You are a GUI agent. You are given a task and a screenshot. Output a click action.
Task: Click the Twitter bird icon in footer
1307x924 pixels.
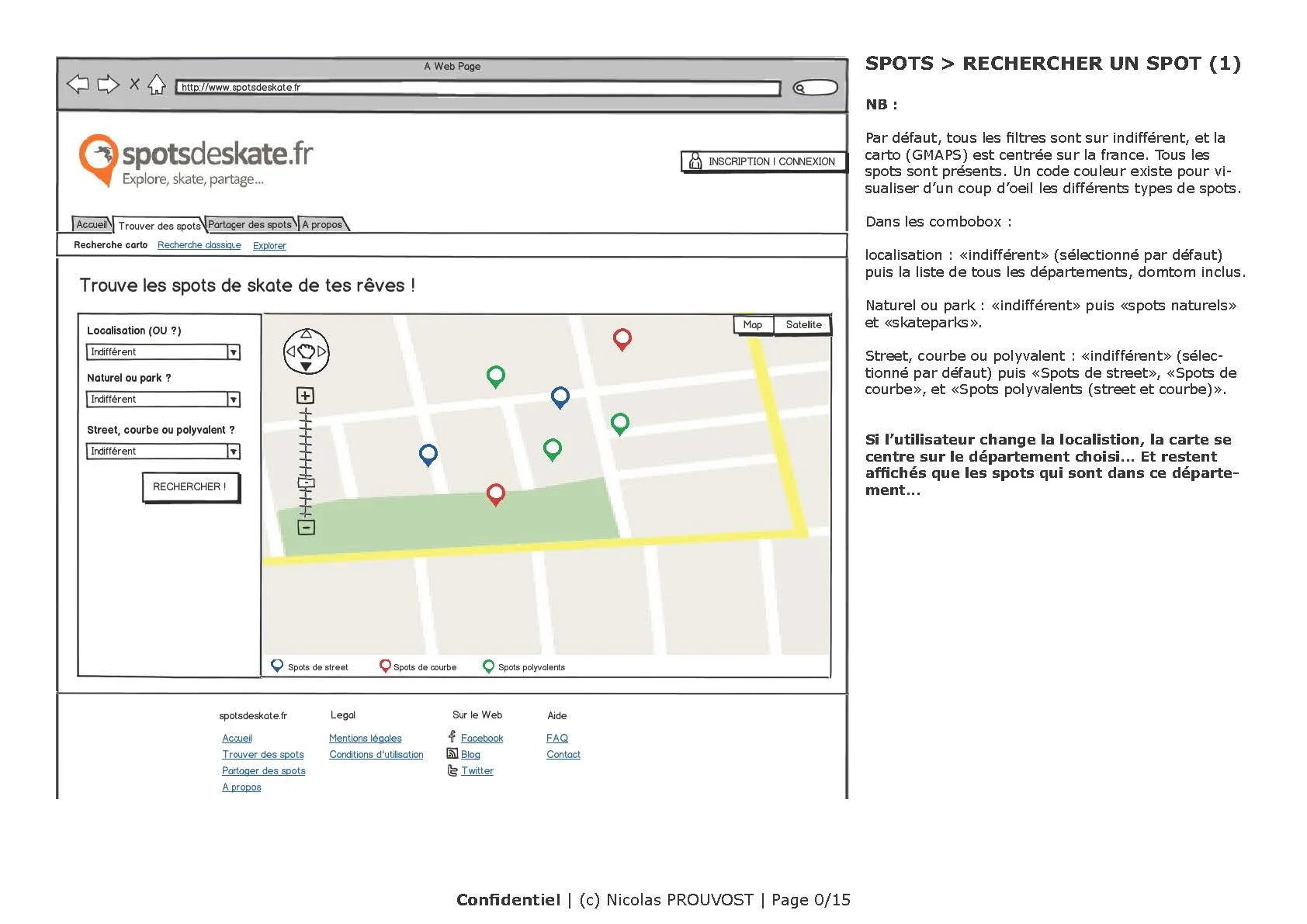coord(452,770)
